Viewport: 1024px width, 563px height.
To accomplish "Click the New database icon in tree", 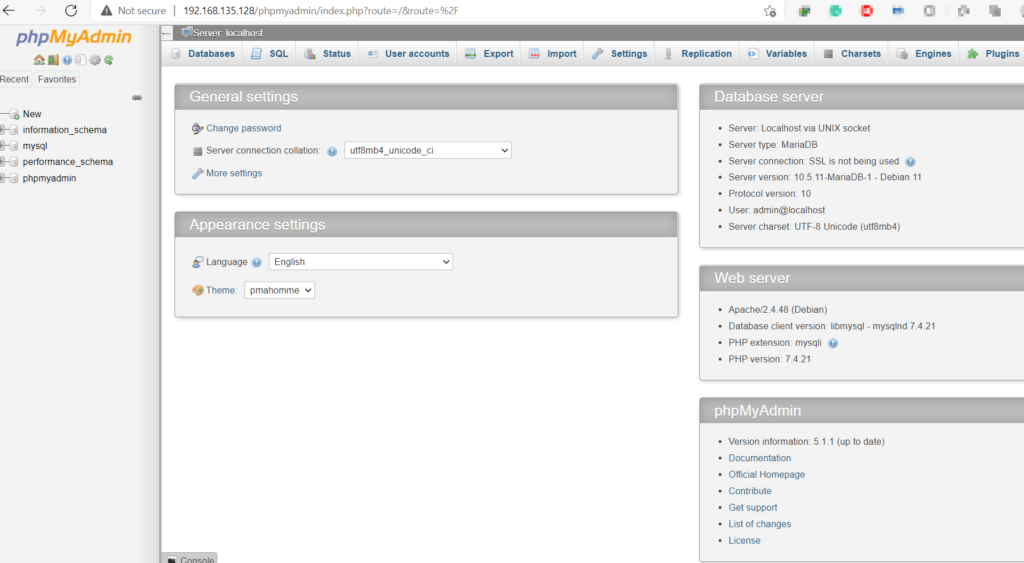I will 14,114.
